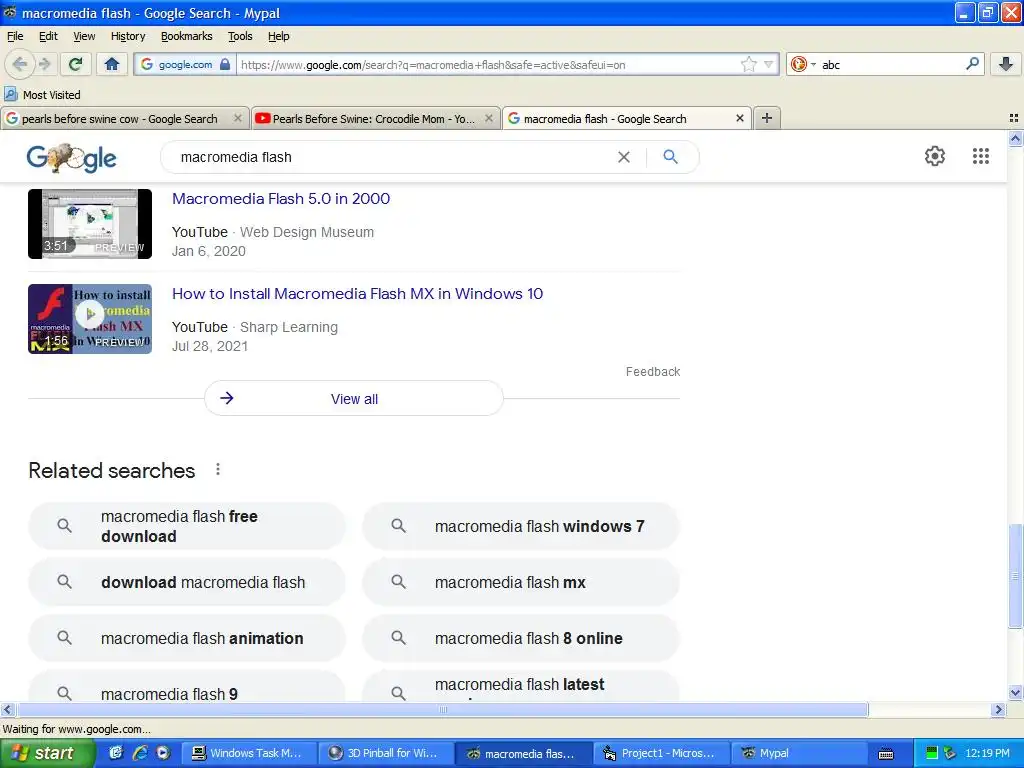Open How to Install Macromedia Flash MX link

pyautogui.click(x=357, y=293)
